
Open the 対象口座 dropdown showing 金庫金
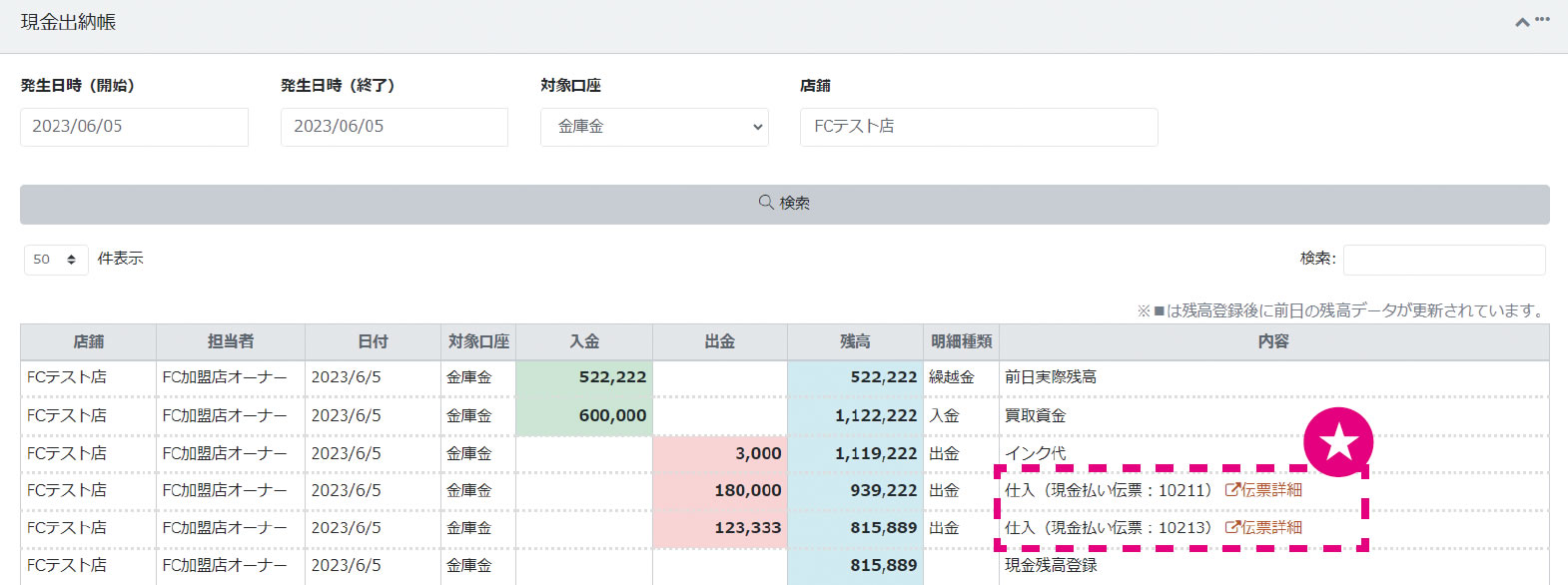point(654,127)
